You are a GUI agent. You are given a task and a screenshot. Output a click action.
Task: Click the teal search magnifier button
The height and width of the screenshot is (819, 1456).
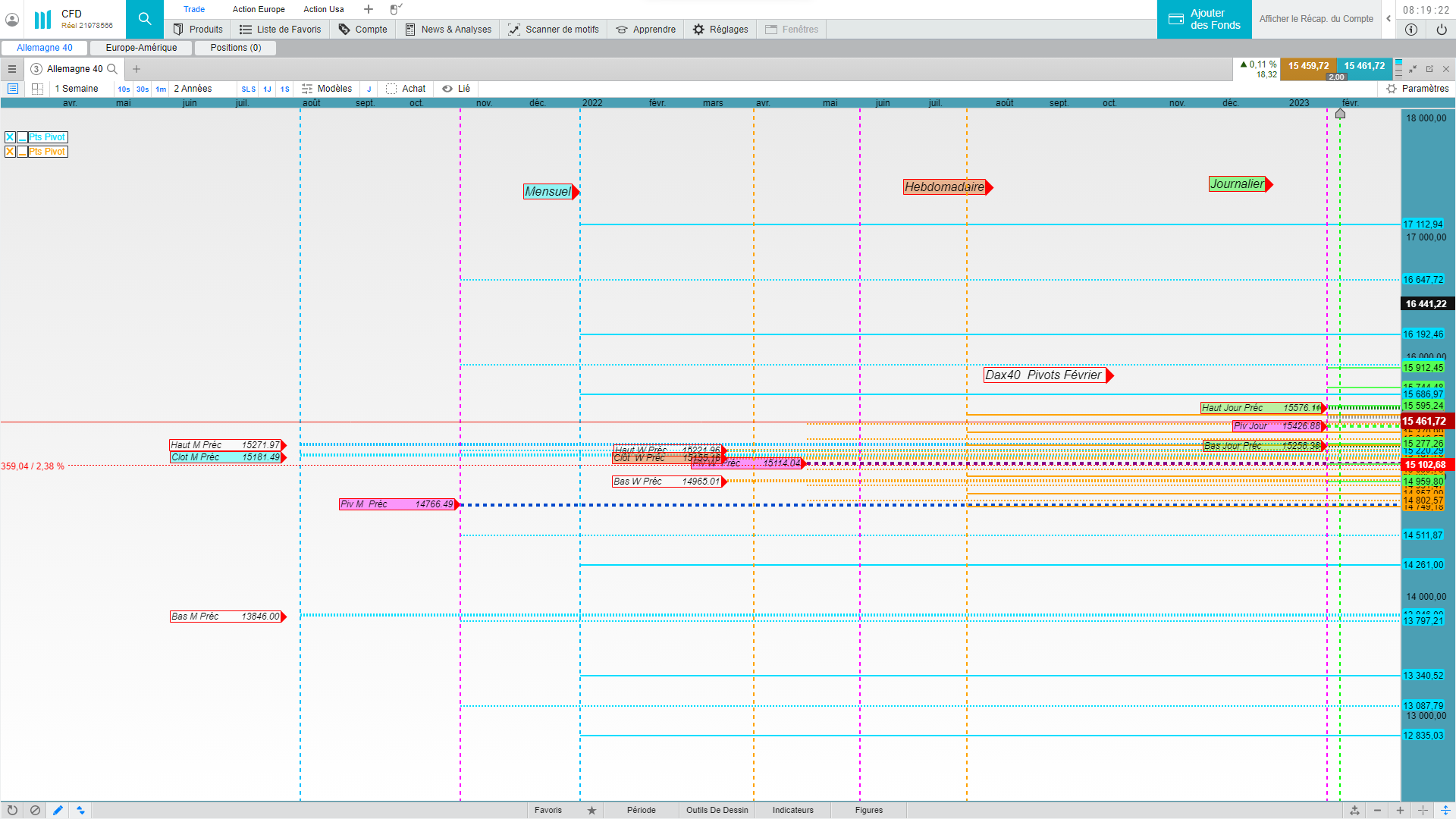tap(144, 19)
